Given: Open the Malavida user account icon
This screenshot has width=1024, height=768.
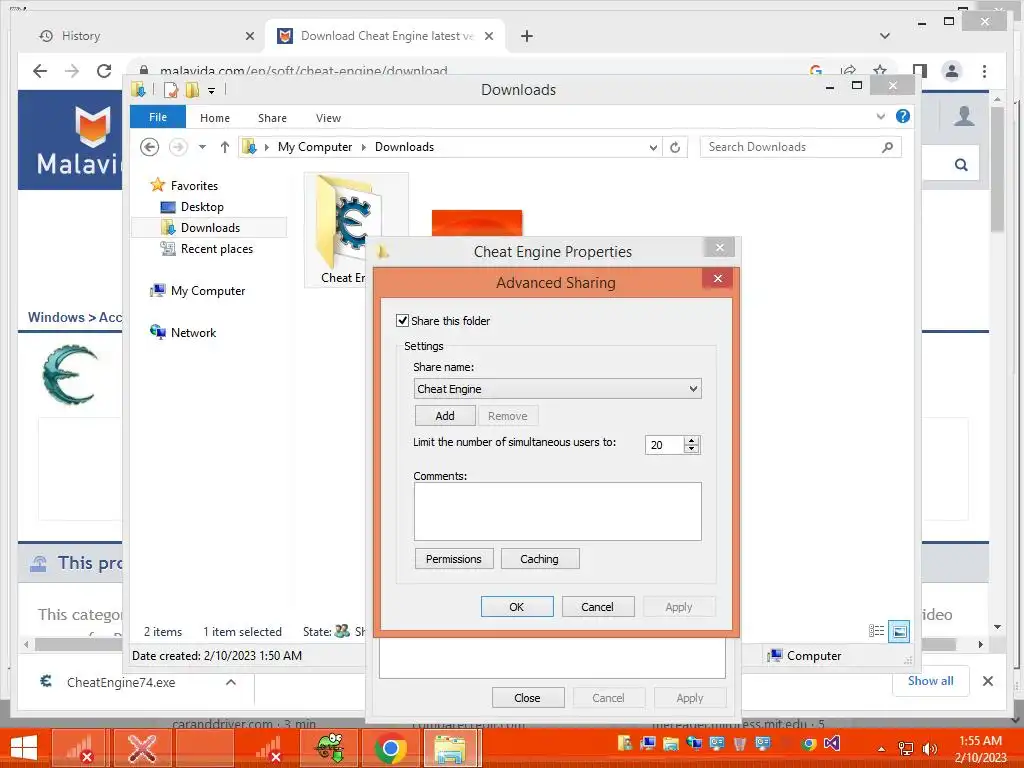Looking at the screenshot, I should [x=964, y=116].
